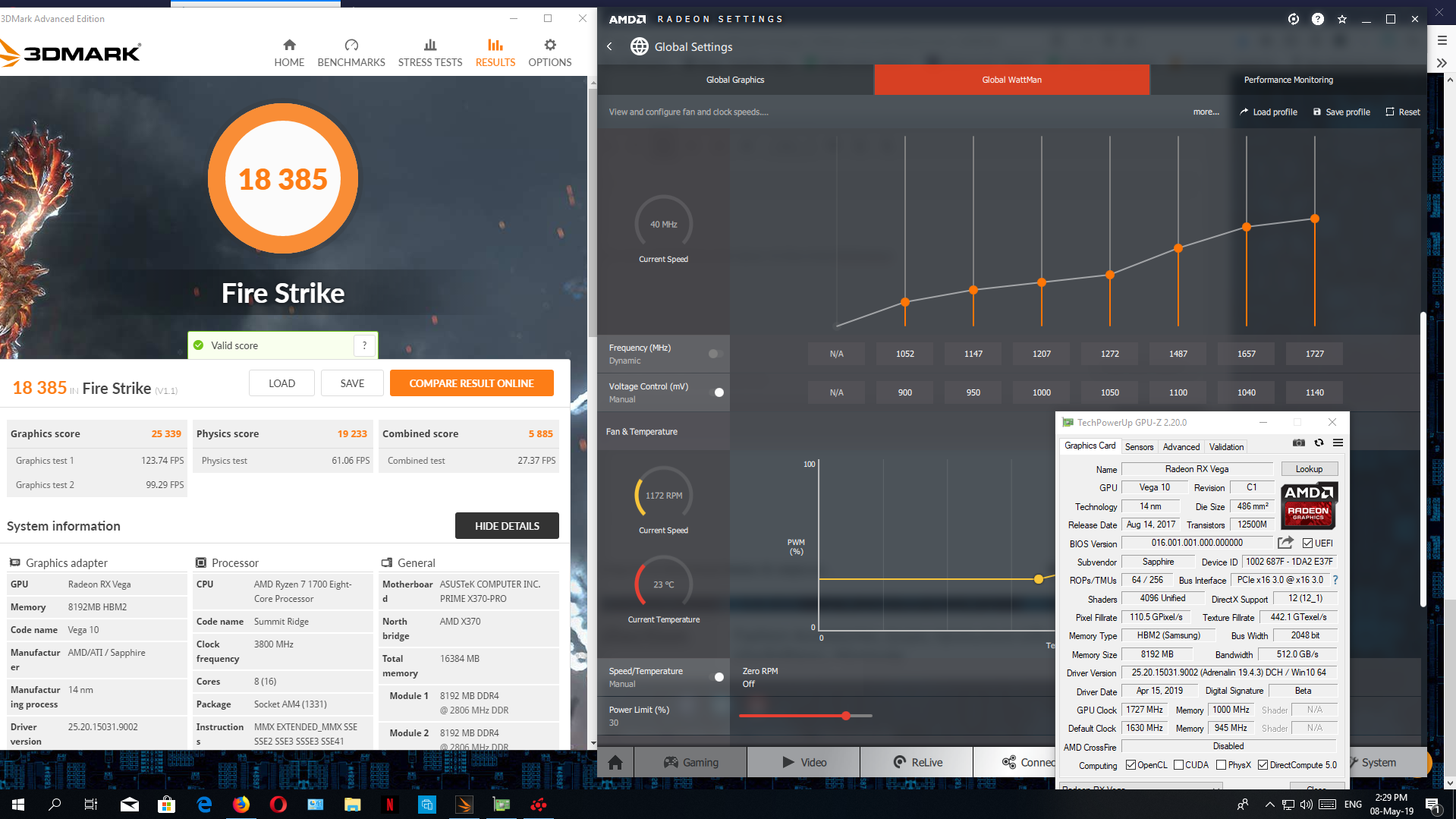Adjust the Power Limit slider handle
The image size is (1456, 819).
[x=846, y=716]
